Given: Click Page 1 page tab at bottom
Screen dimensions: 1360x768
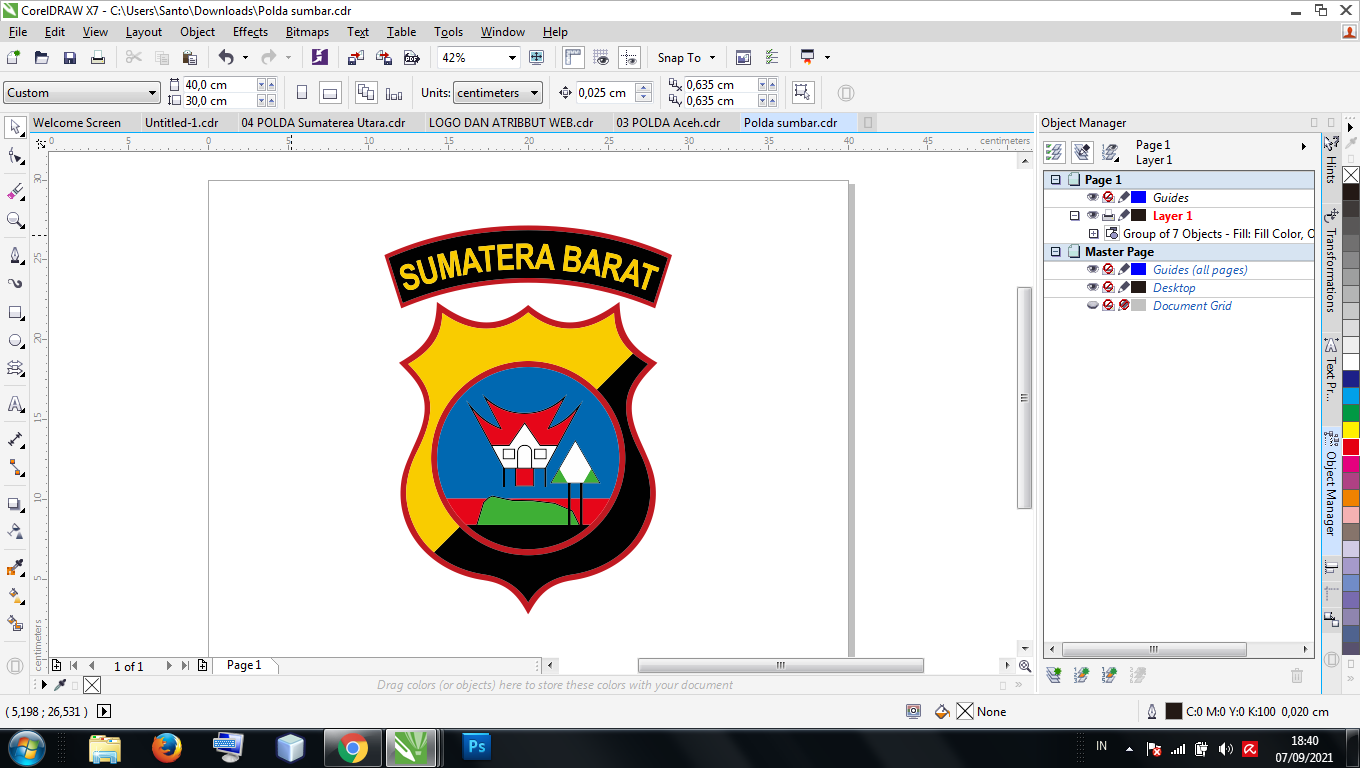Looking at the screenshot, I should point(244,665).
